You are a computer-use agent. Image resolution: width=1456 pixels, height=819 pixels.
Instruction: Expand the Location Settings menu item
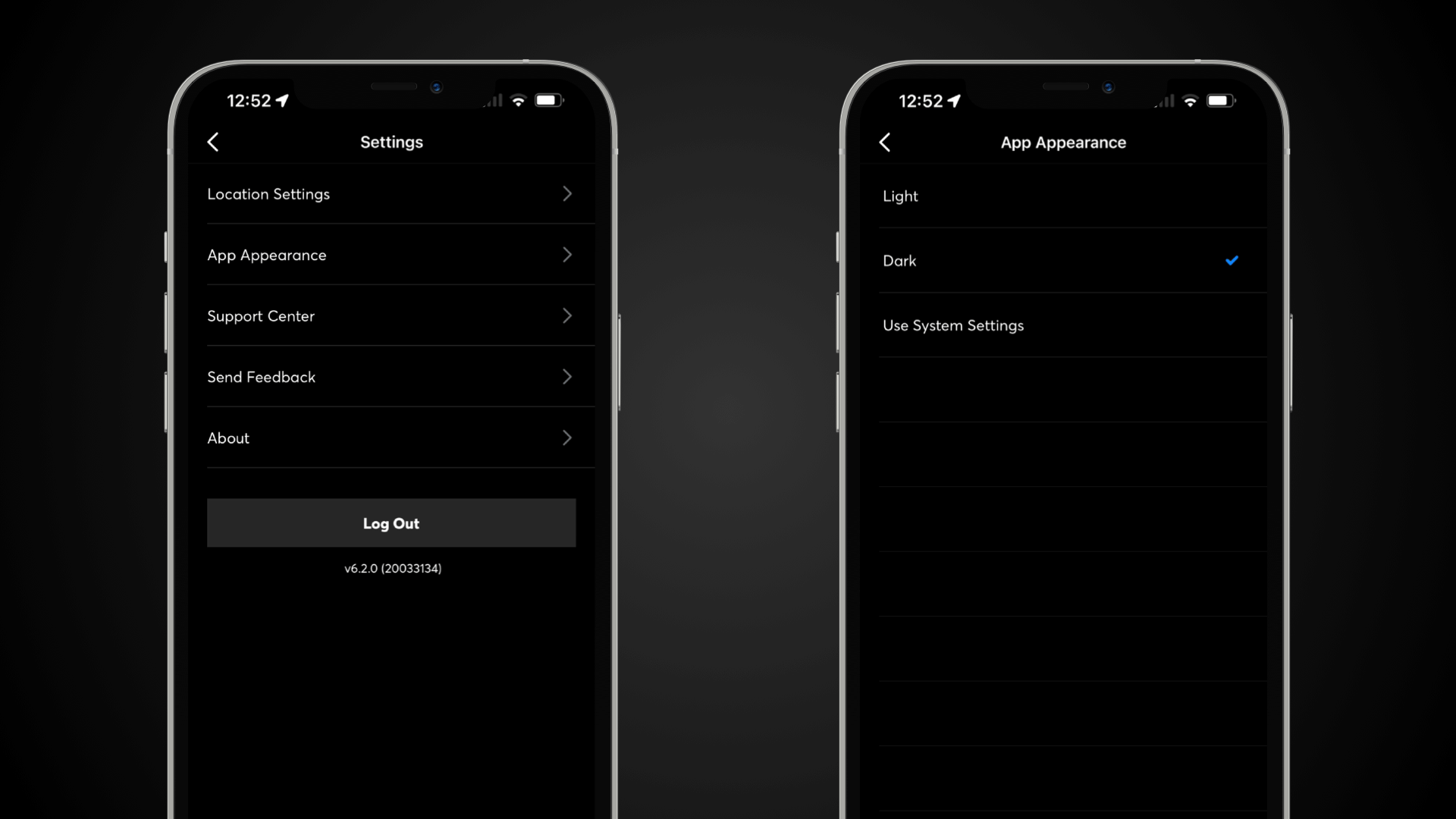coord(390,193)
